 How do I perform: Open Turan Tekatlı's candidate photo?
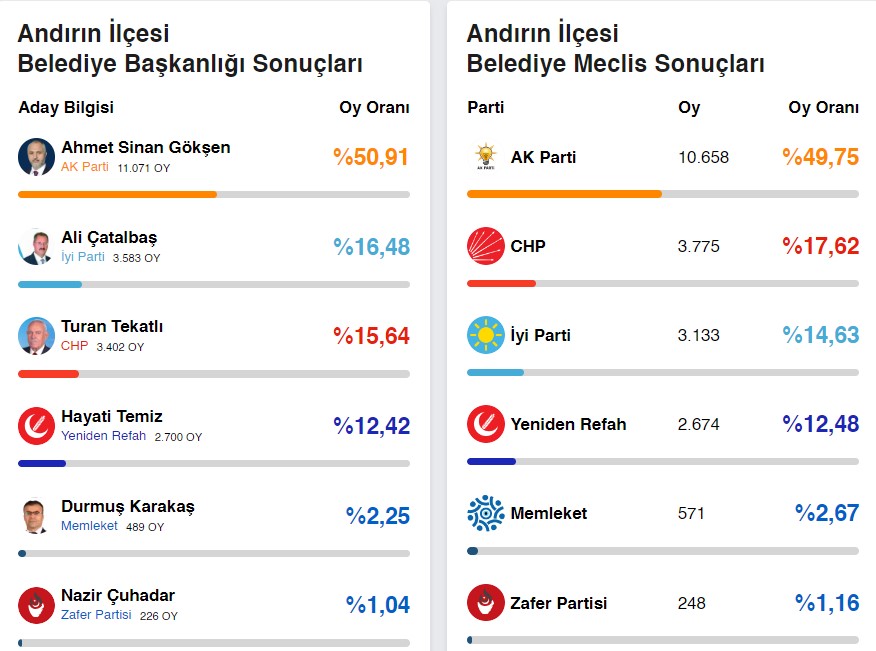click(x=37, y=336)
